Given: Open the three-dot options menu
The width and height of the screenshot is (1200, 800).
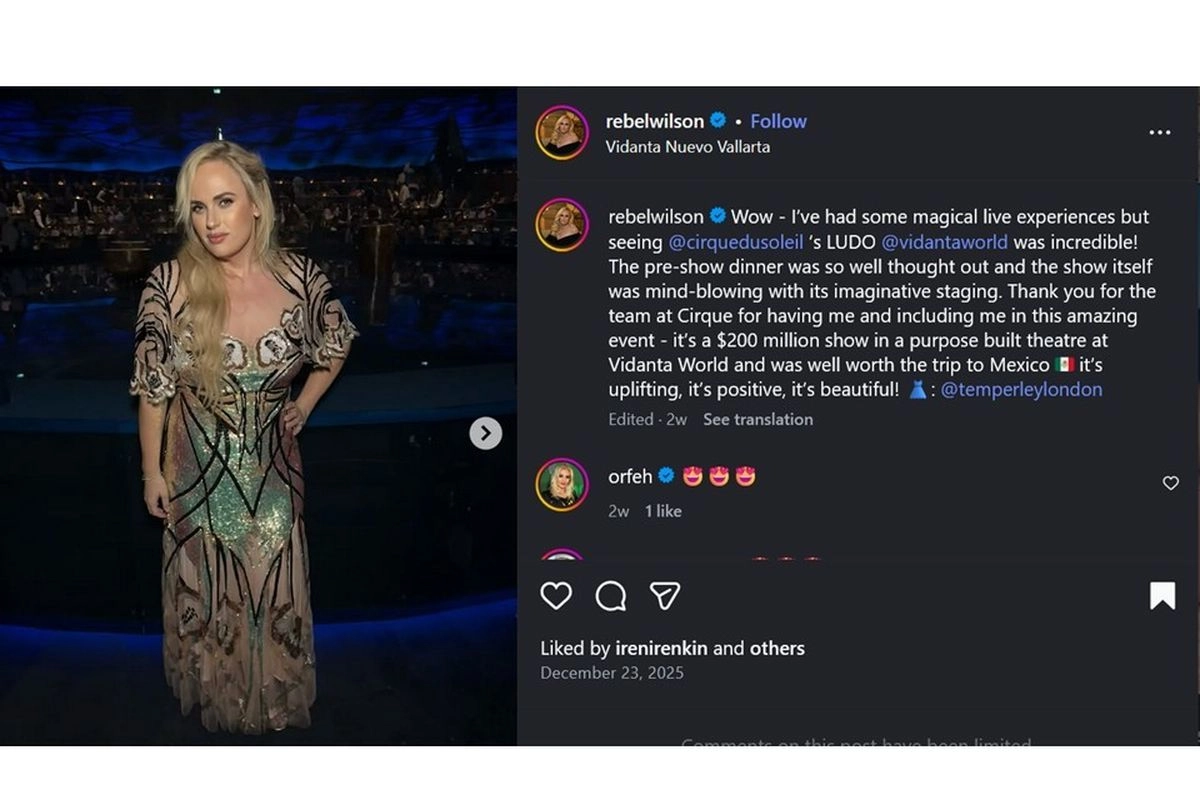Looking at the screenshot, I should (x=1160, y=131).
